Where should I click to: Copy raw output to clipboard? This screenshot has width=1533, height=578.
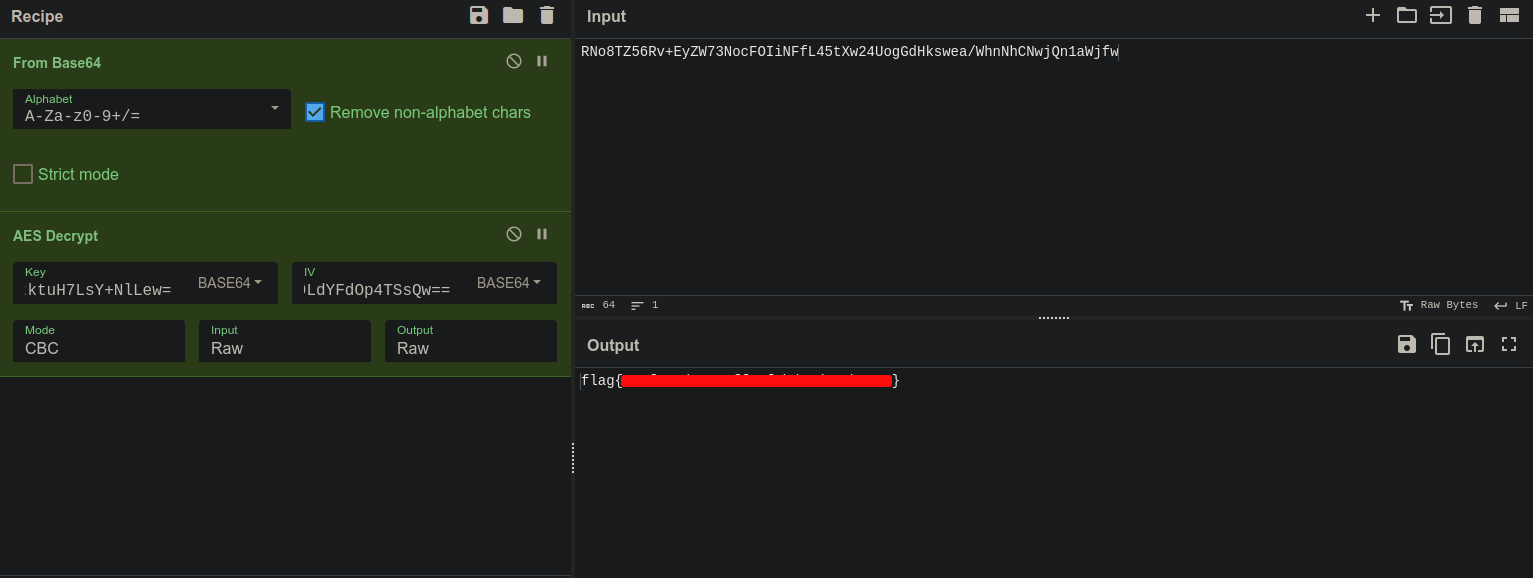1441,344
